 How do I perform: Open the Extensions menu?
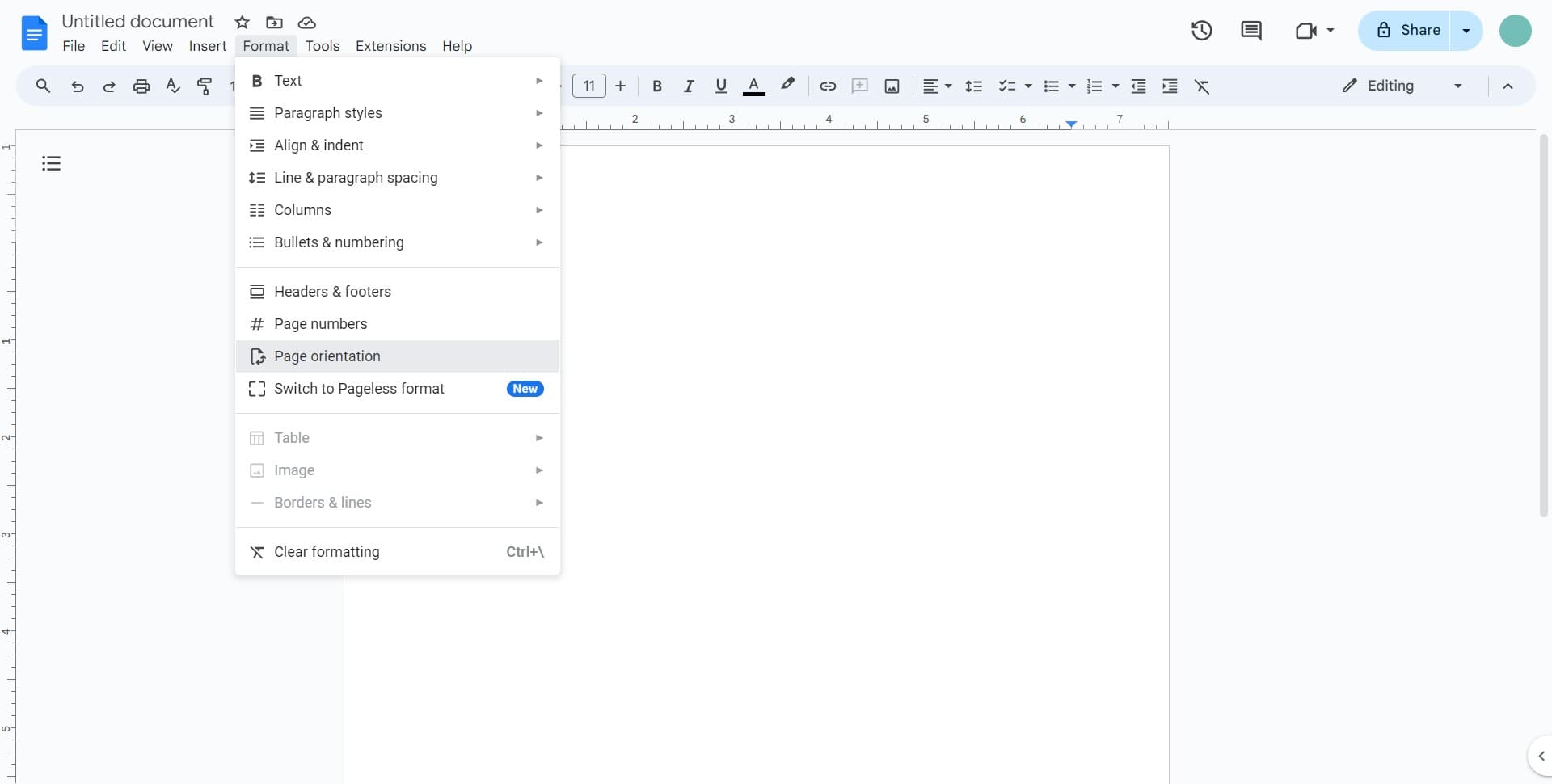(390, 46)
